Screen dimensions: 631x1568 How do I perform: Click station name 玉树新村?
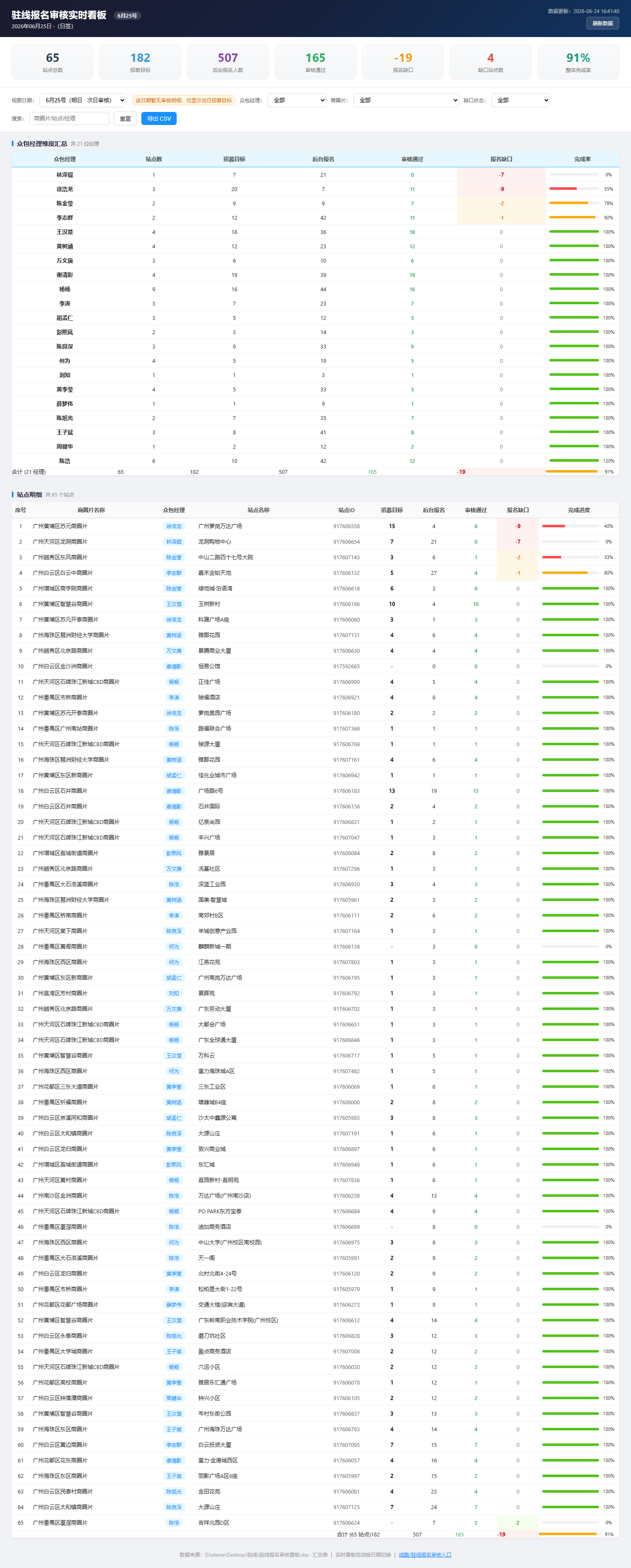click(x=209, y=604)
